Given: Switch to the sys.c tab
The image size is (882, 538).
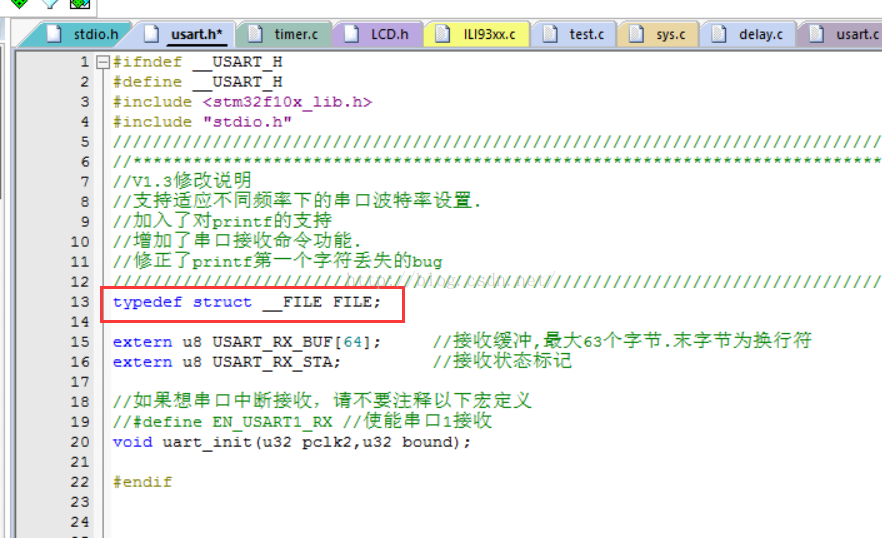Looking at the screenshot, I should click(659, 34).
